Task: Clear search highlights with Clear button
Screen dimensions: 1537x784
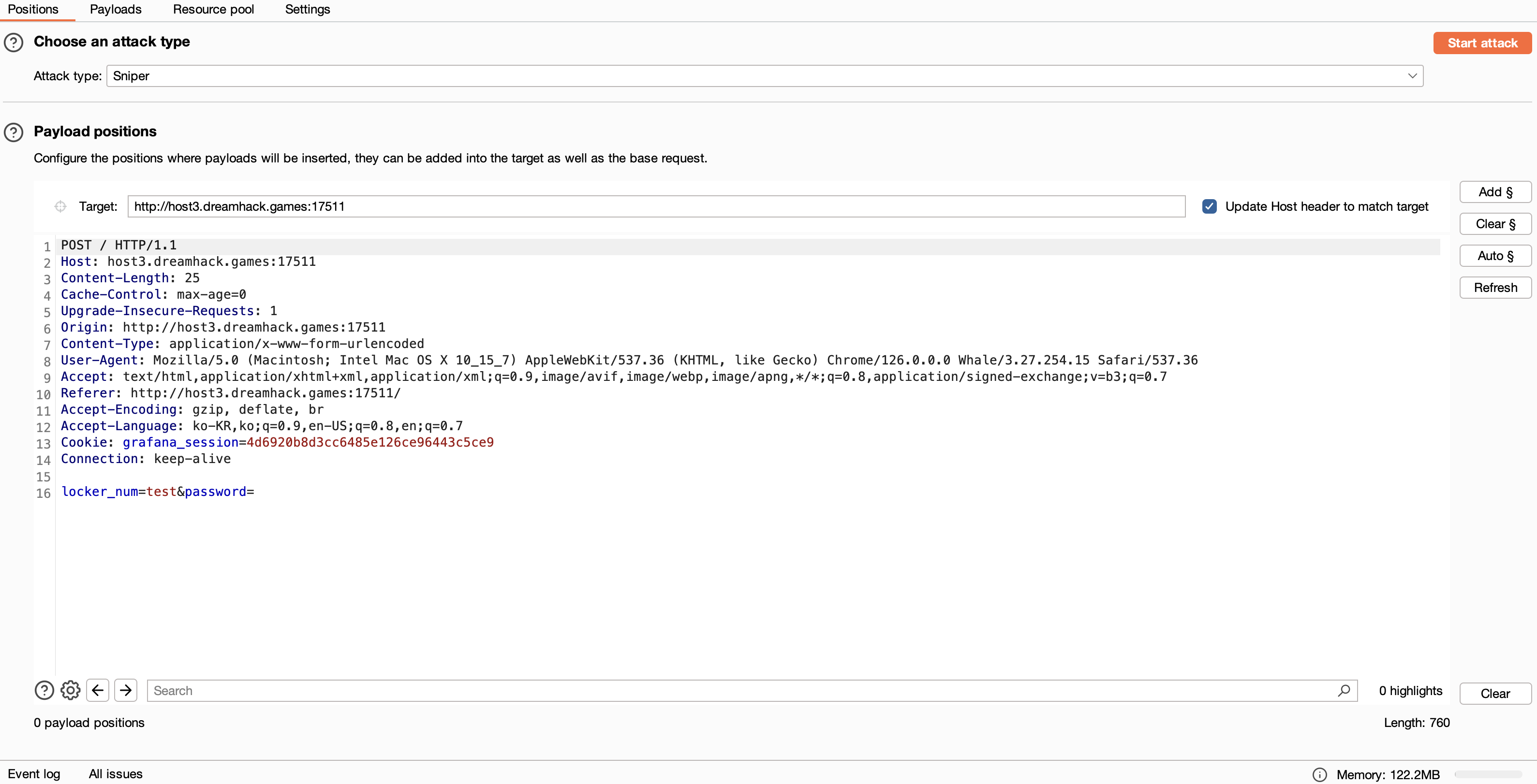Action: pos(1495,694)
